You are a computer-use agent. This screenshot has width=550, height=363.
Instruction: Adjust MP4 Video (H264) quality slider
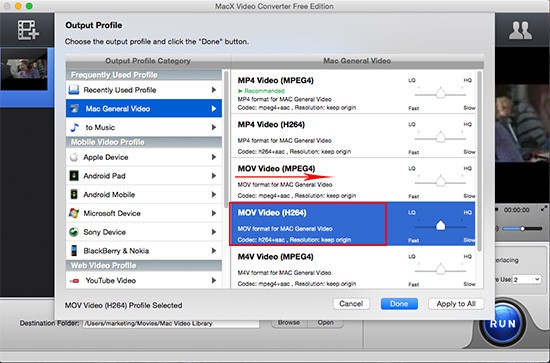(441, 137)
